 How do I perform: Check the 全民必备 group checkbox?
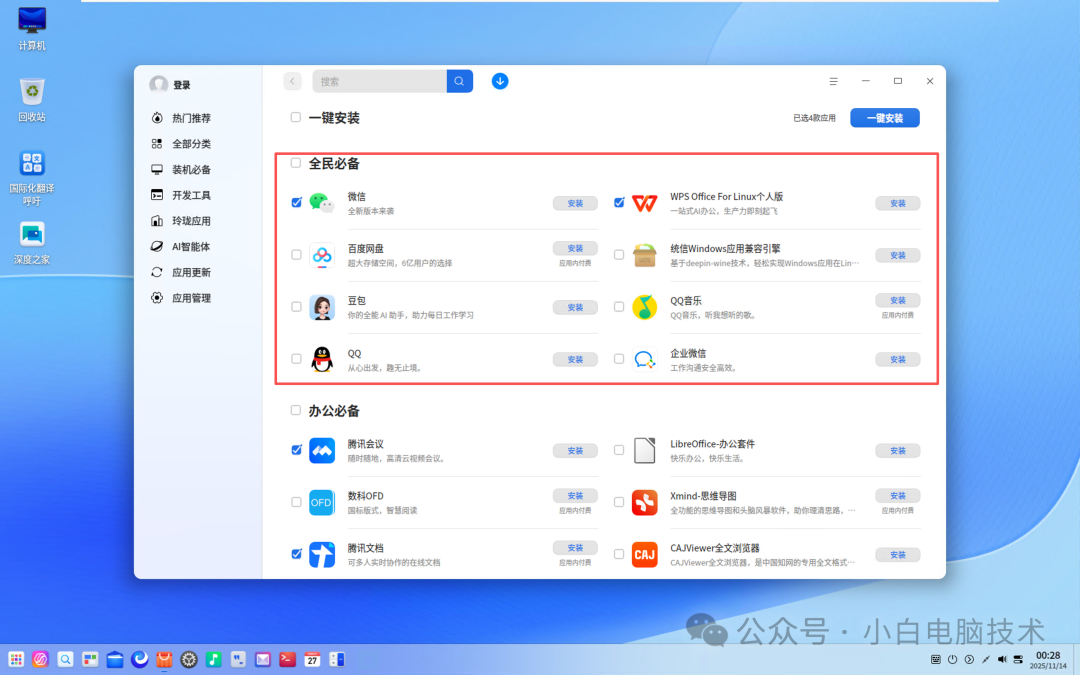(295, 162)
